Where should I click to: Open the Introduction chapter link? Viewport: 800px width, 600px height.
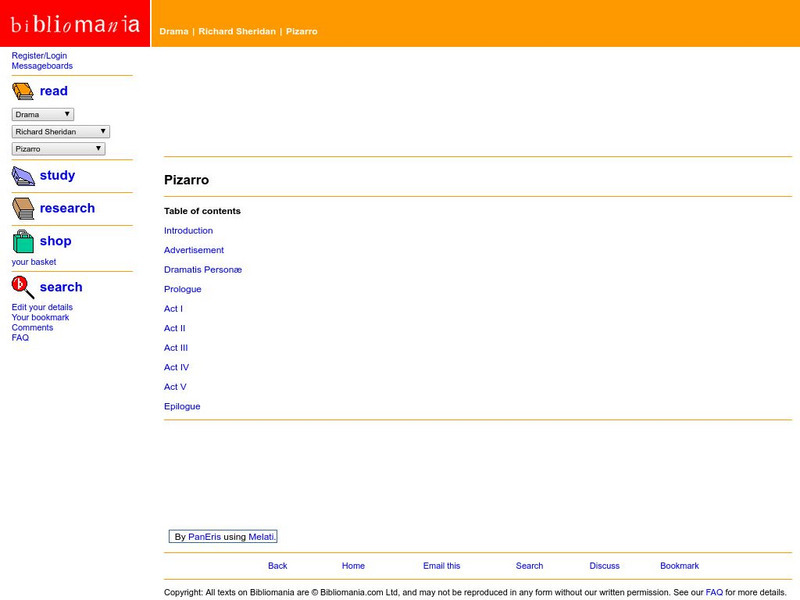(188, 231)
